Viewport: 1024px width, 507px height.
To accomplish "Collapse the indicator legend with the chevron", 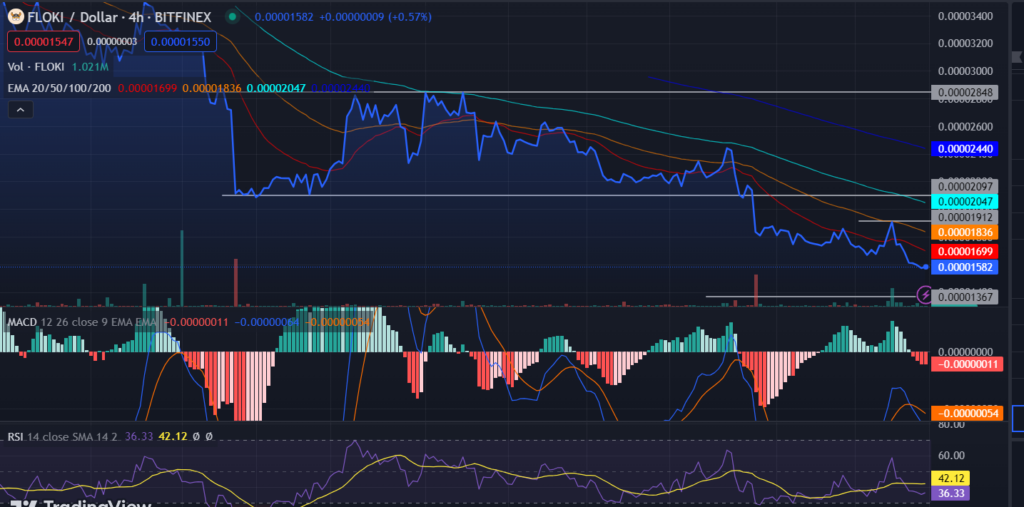I will click(x=20, y=110).
